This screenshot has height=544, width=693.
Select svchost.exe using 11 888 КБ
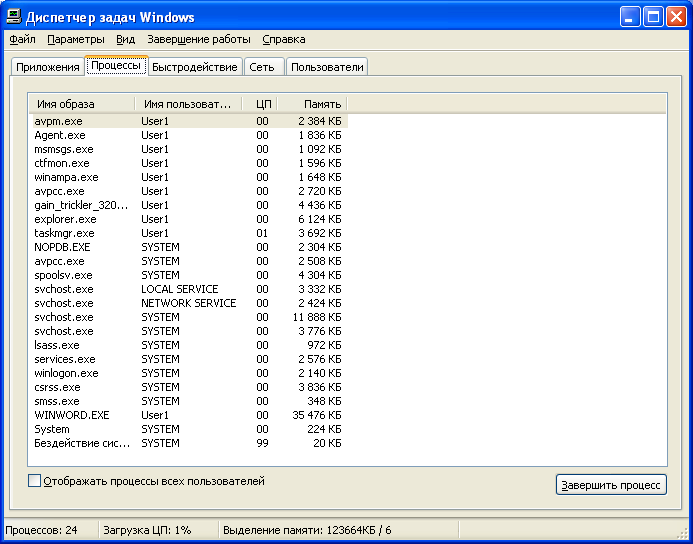coord(190,317)
